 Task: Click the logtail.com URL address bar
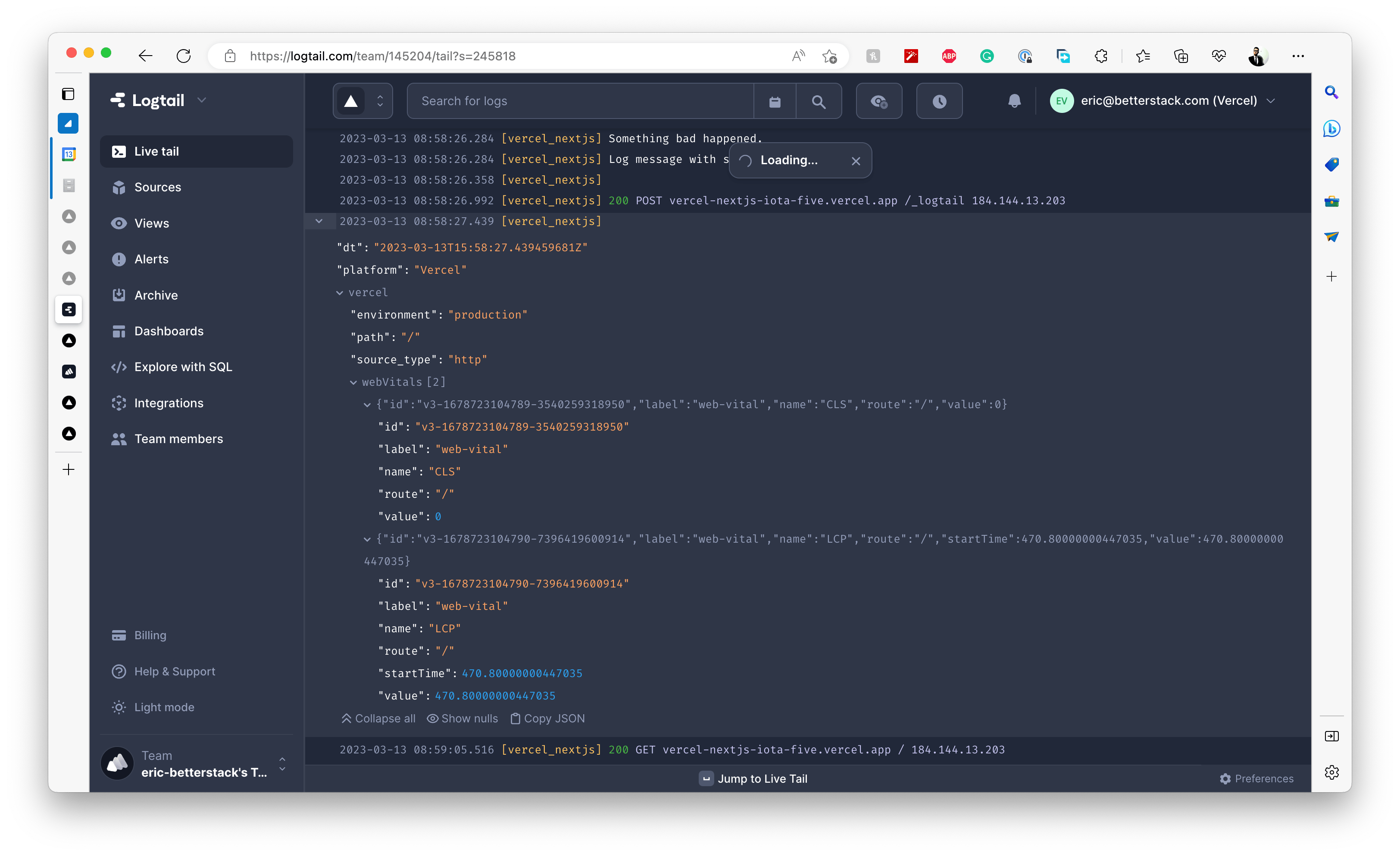point(382,56)
